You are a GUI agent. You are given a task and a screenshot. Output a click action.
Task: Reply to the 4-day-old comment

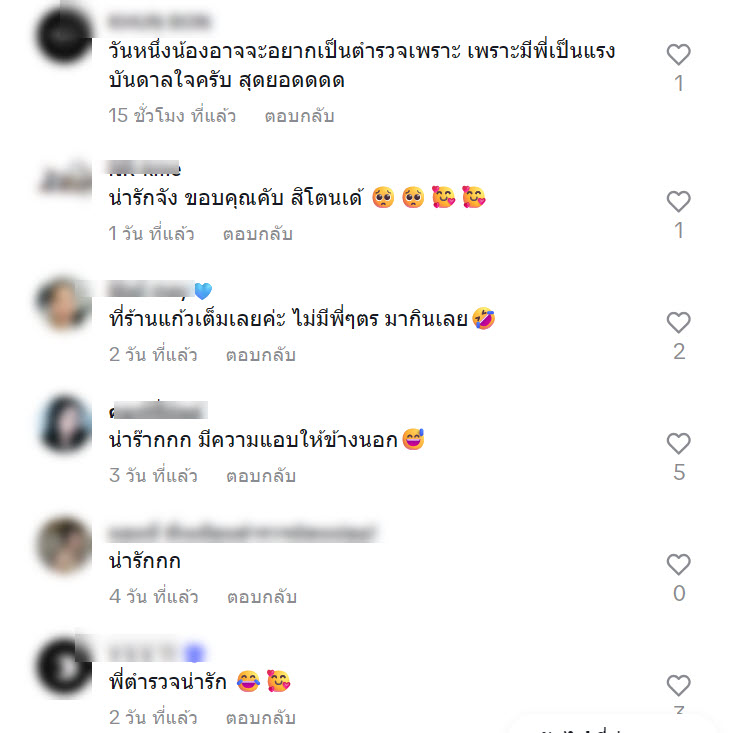click(261, 597)
